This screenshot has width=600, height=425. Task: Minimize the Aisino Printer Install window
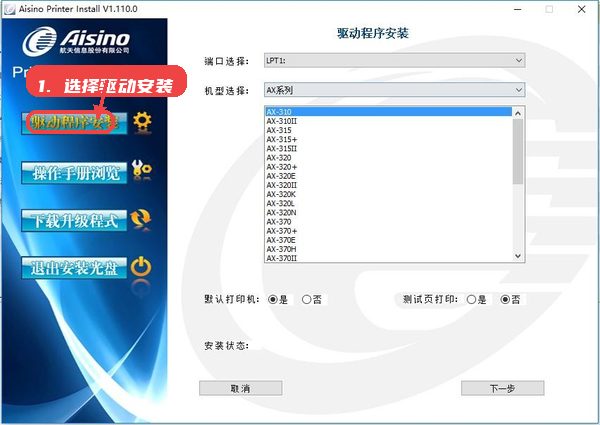pyautogui.click(x=518, y=9)
